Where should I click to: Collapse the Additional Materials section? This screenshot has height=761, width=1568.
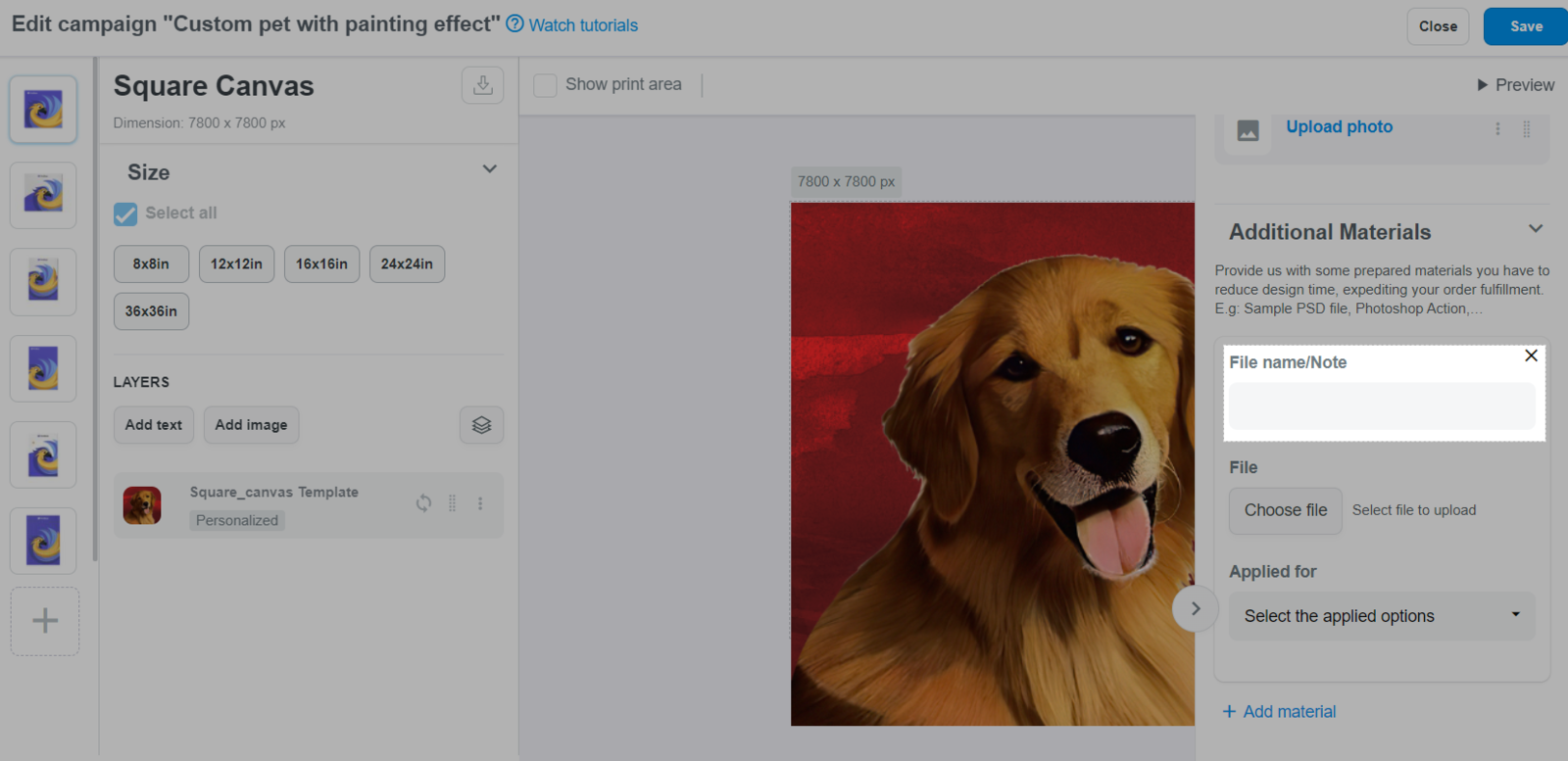tap(1535, 229)
